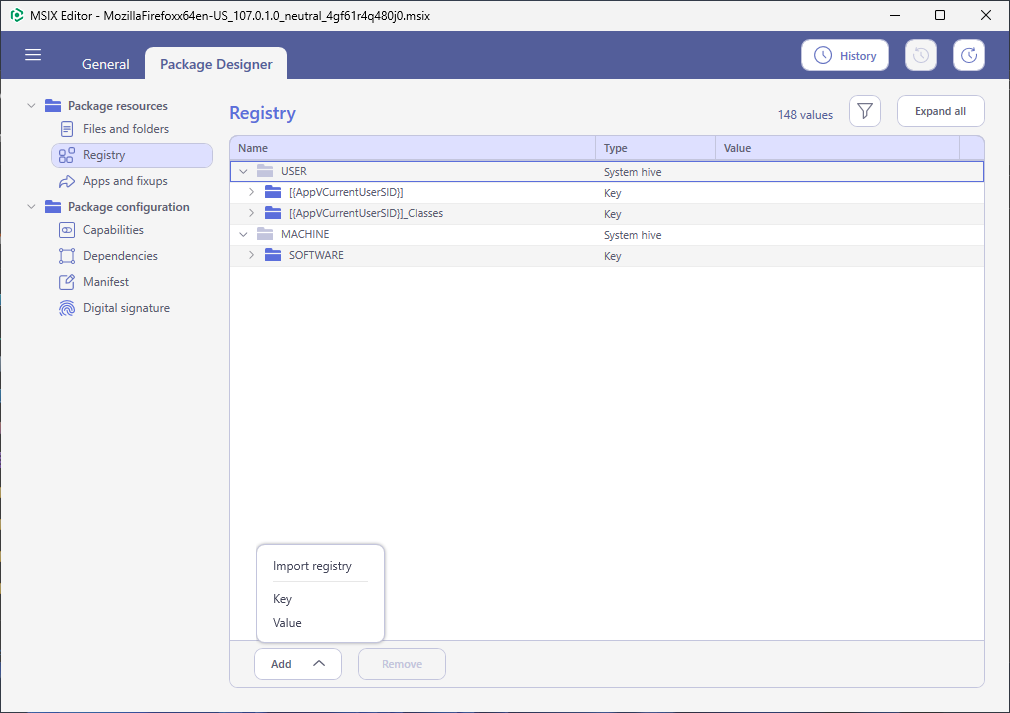Click the Package resources folder icon
Image resolution: width=1010 pixels, height=713 pixels.
coord(53,106)
